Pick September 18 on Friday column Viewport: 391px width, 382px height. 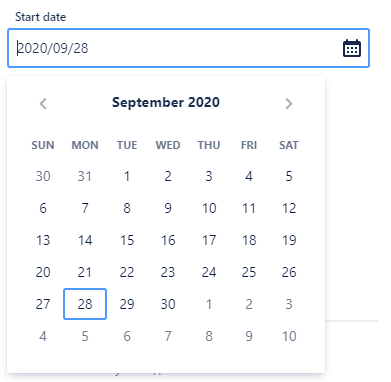coord(249,240)
